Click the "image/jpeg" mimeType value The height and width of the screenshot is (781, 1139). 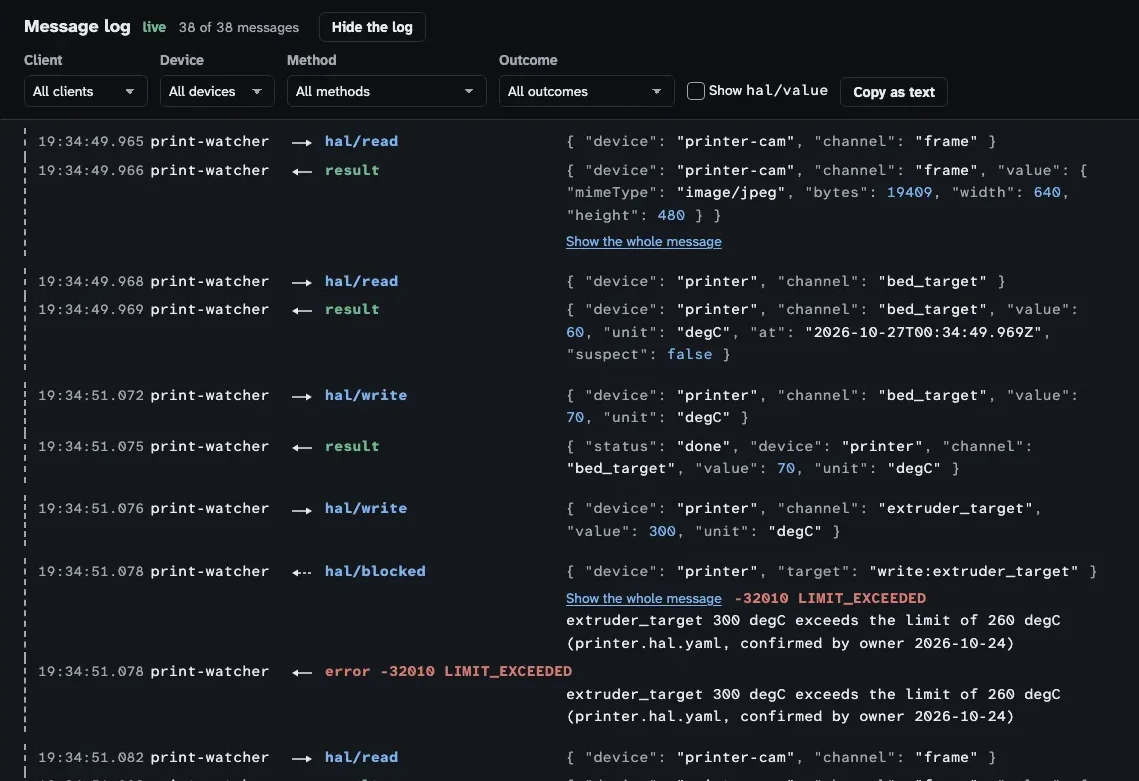coord(731,193)
